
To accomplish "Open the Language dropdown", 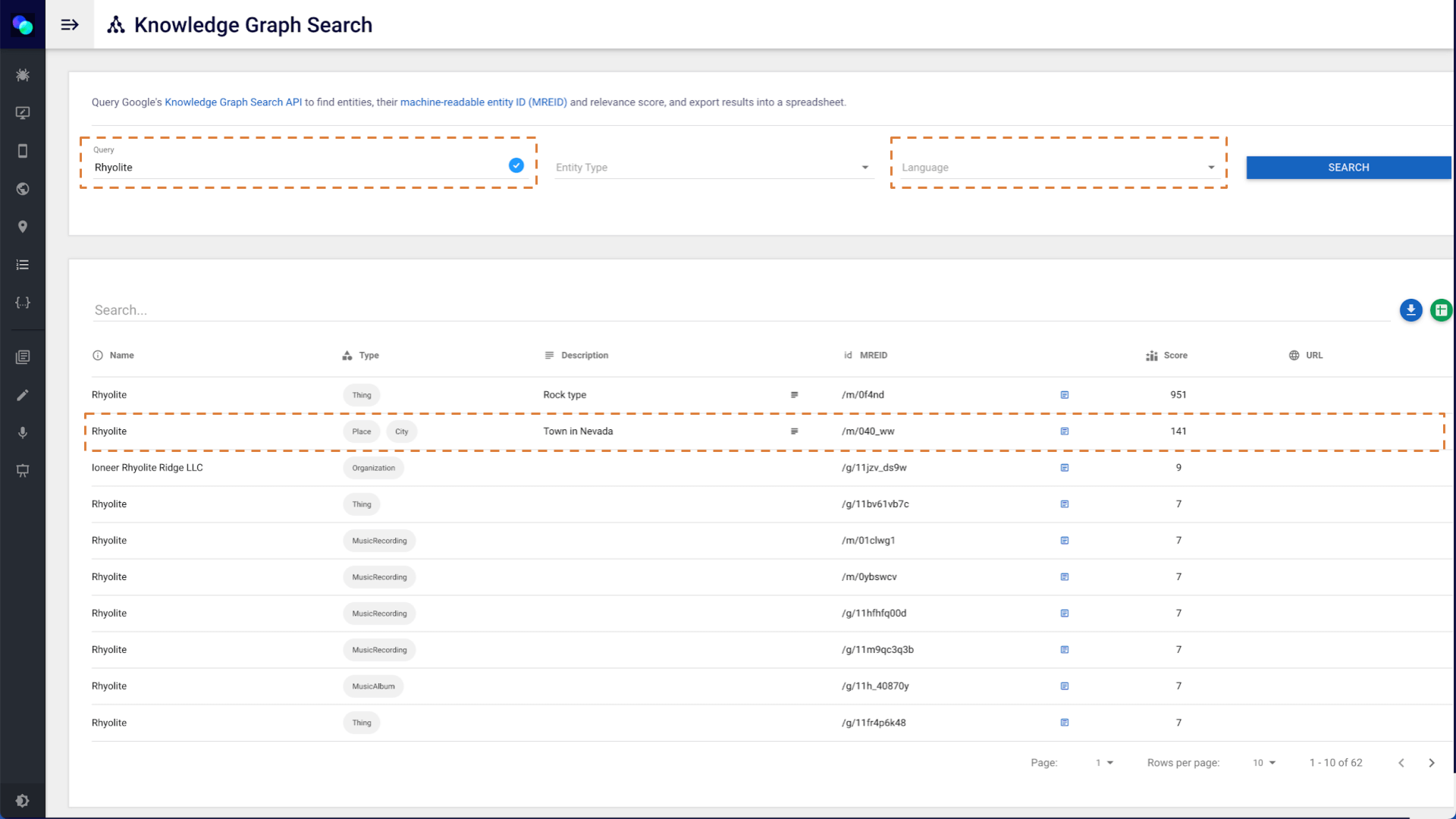I will point(1058,168).
